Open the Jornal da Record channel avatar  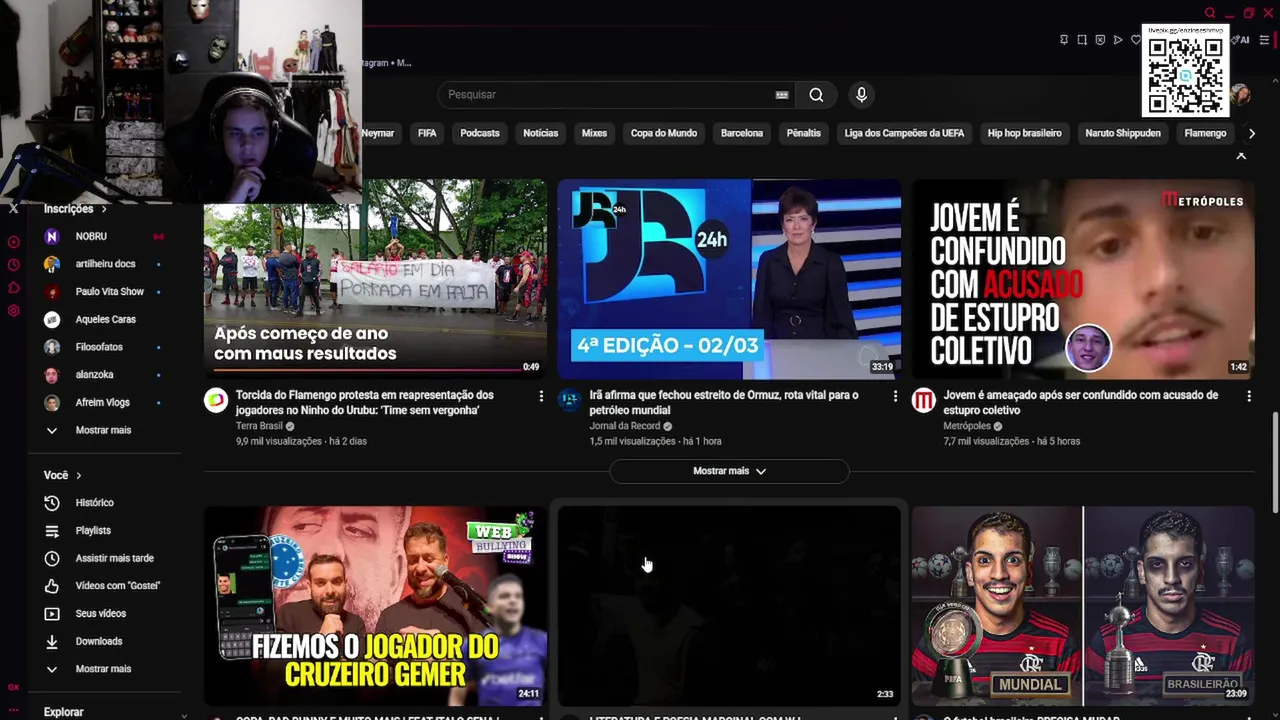pos(569,401)
